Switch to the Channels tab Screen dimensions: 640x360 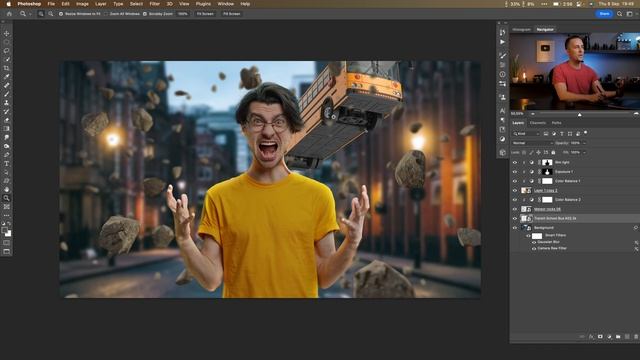coord(538,123)
